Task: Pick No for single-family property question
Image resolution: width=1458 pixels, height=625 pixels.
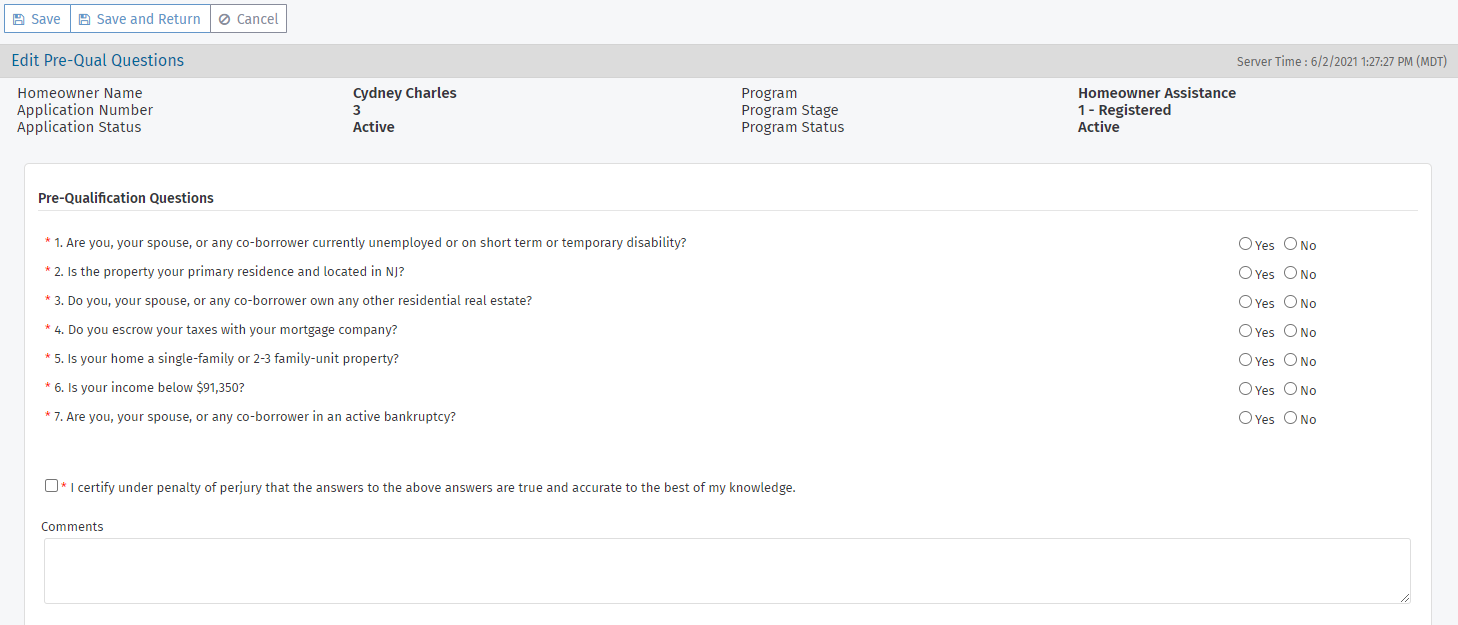Action: [1290, 360]
